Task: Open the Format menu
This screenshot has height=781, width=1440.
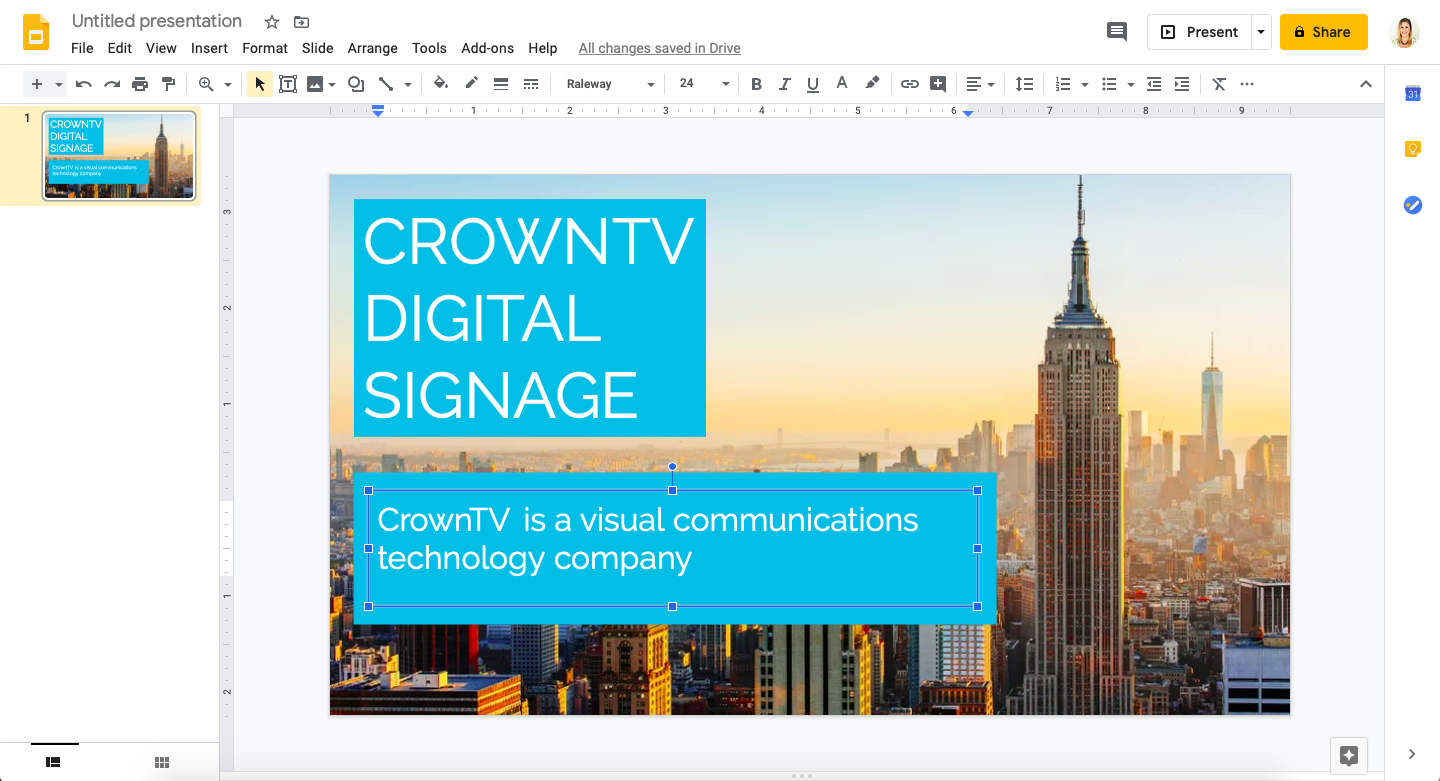Action: coord(264,48)
